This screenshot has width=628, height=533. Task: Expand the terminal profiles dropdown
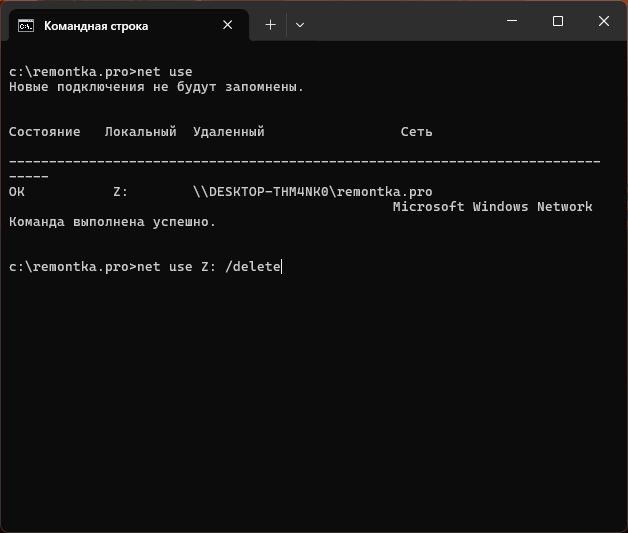click(x=300, y=25)
